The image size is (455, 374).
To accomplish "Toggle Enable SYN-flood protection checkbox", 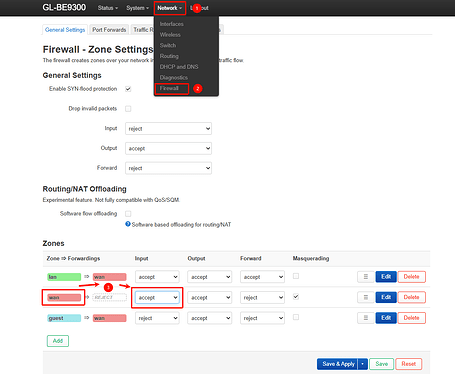I will pos(128,89).
